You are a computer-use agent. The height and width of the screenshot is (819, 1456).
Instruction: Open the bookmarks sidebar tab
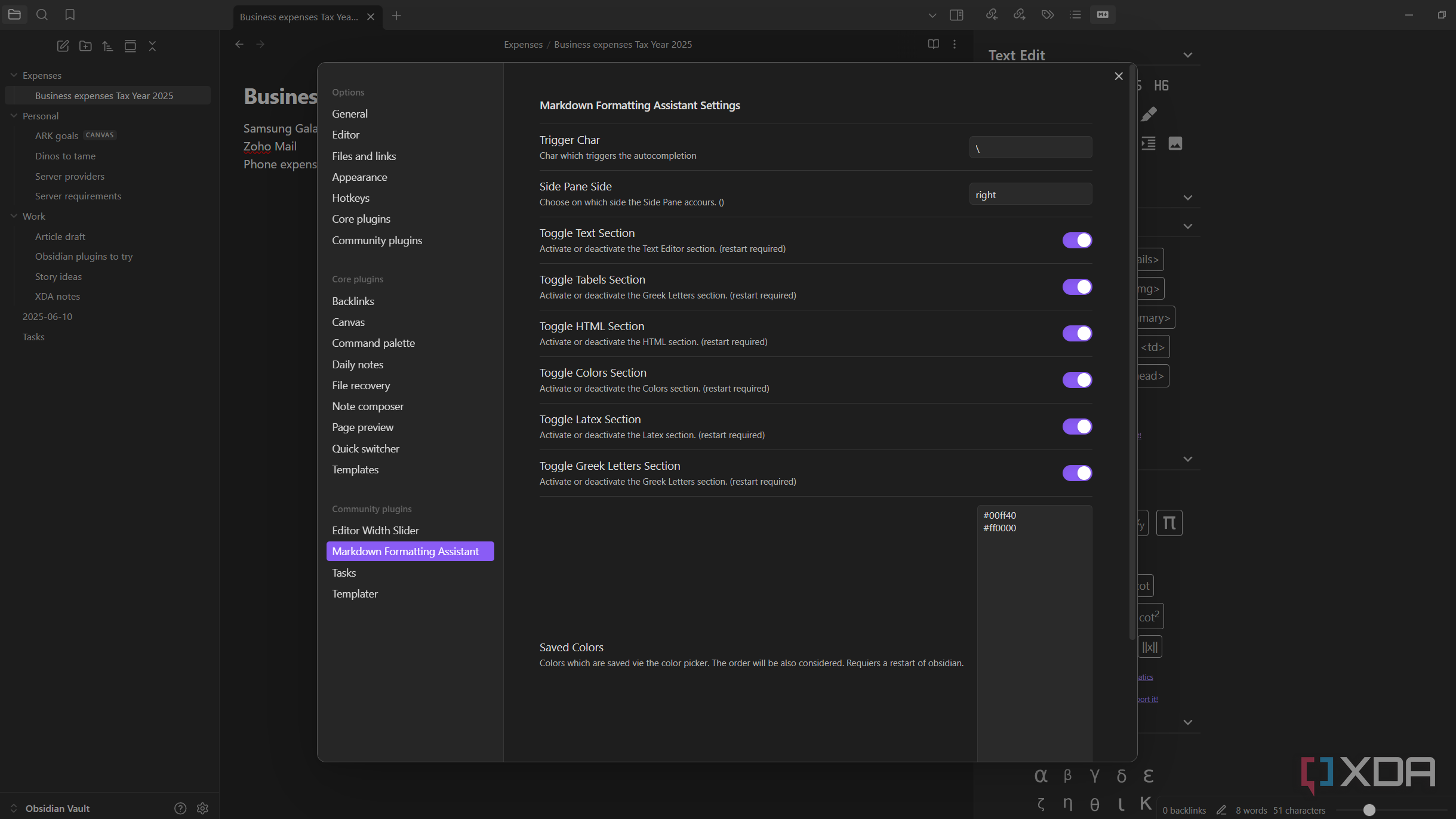coord(70,14)
